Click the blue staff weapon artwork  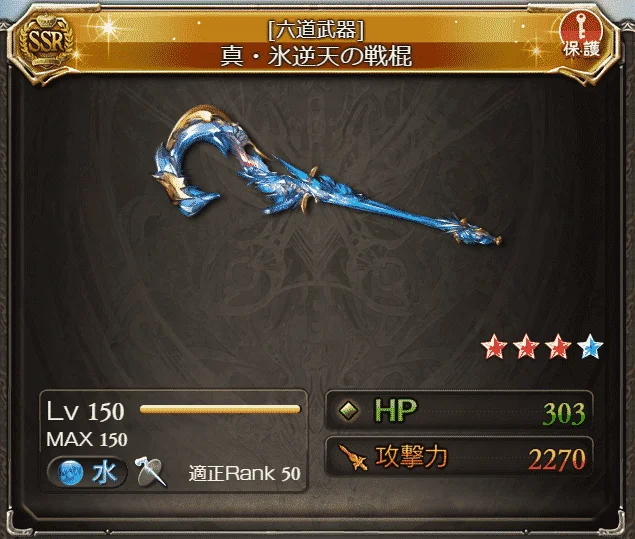(x=326, y=177)
